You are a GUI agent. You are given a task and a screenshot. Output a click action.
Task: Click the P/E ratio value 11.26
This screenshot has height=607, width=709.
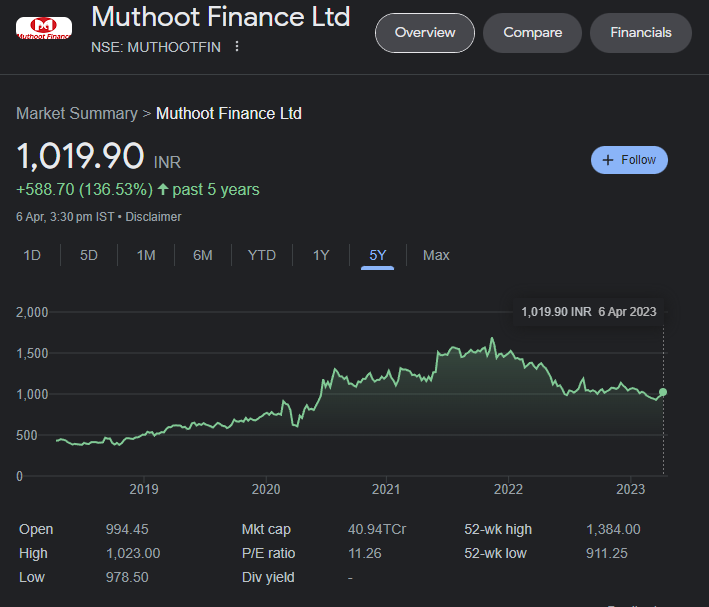pos(364,553)
